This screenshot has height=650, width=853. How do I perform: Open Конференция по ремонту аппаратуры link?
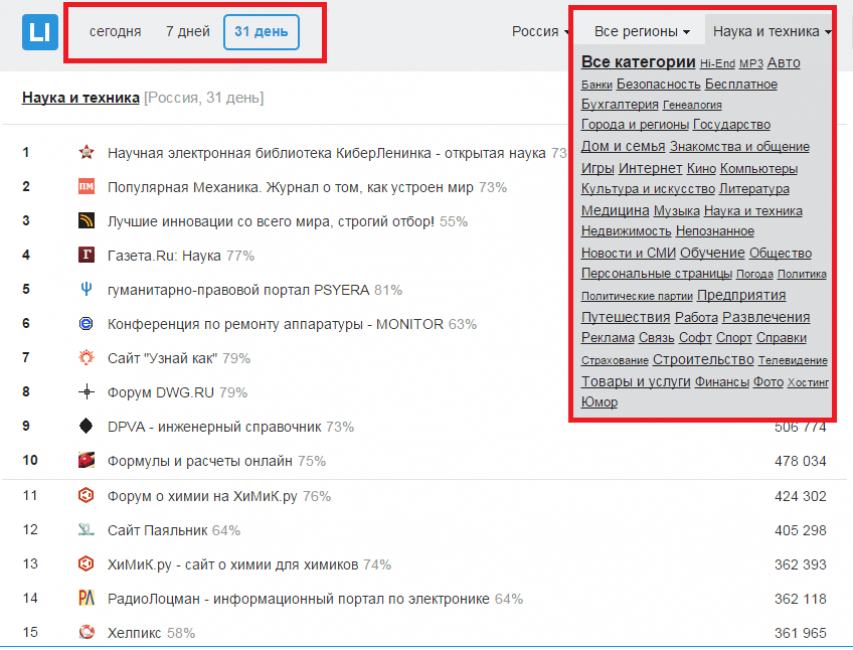[x=275, y=325]
